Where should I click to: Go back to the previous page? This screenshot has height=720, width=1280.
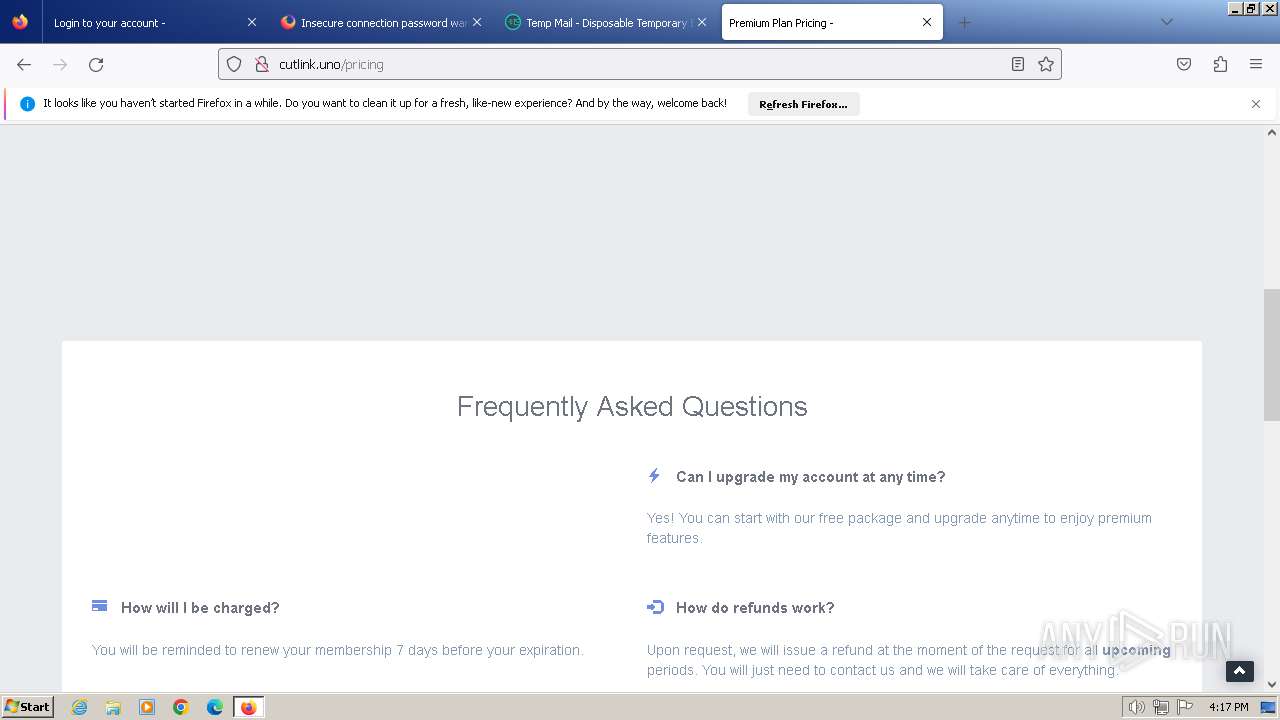point(24,64)
